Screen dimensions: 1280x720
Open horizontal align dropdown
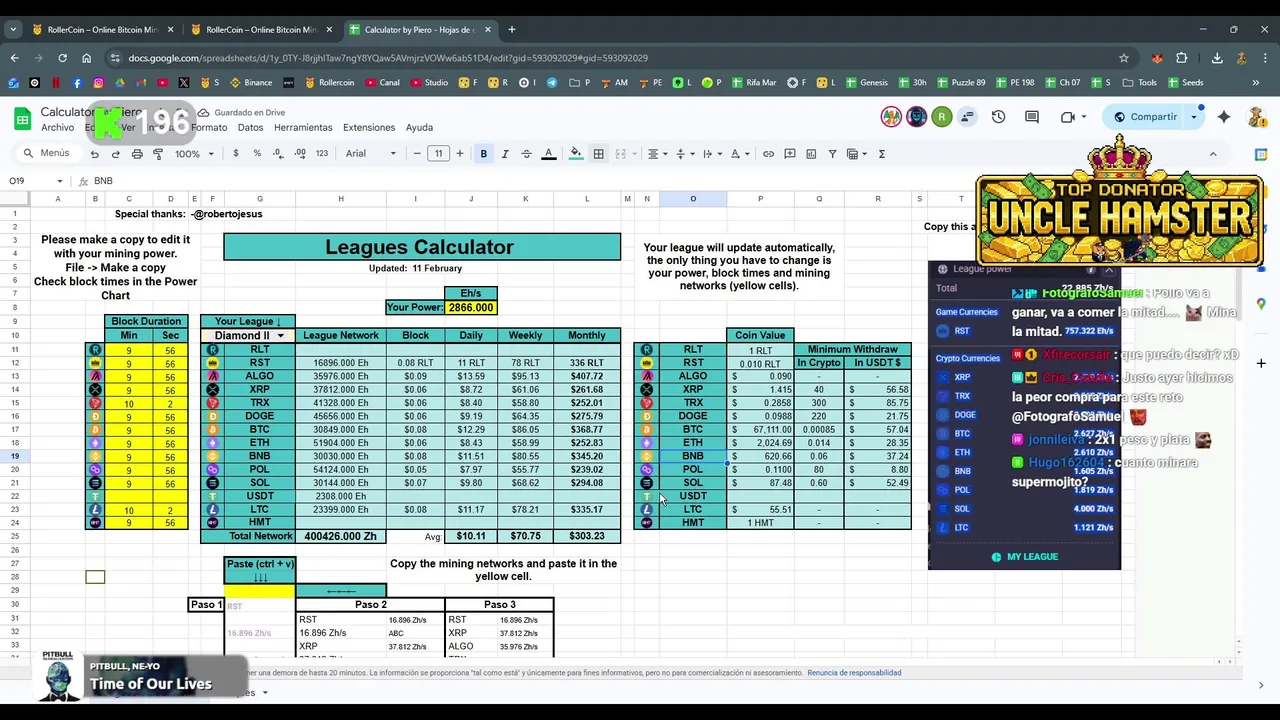656,154
